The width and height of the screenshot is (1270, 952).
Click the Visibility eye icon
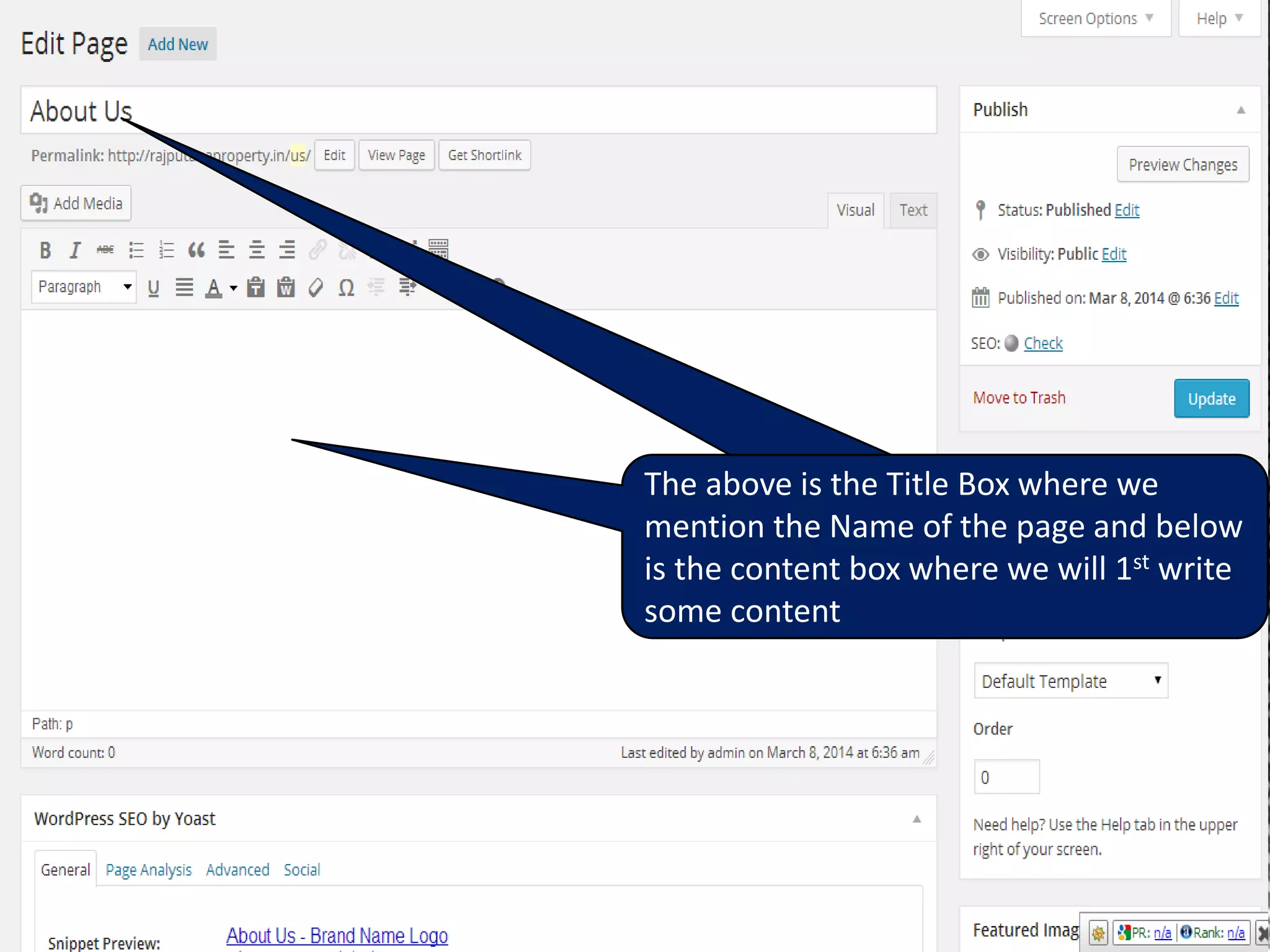click(980, 255)
